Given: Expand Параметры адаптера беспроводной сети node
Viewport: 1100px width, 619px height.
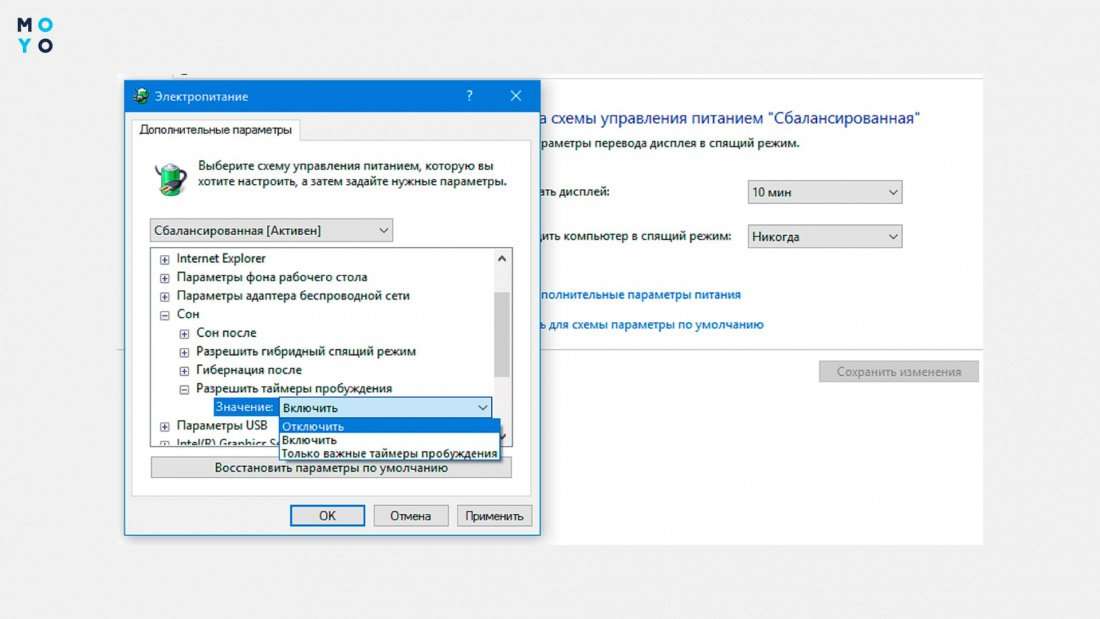Looking at the screenshot, I should pos(165,297).
